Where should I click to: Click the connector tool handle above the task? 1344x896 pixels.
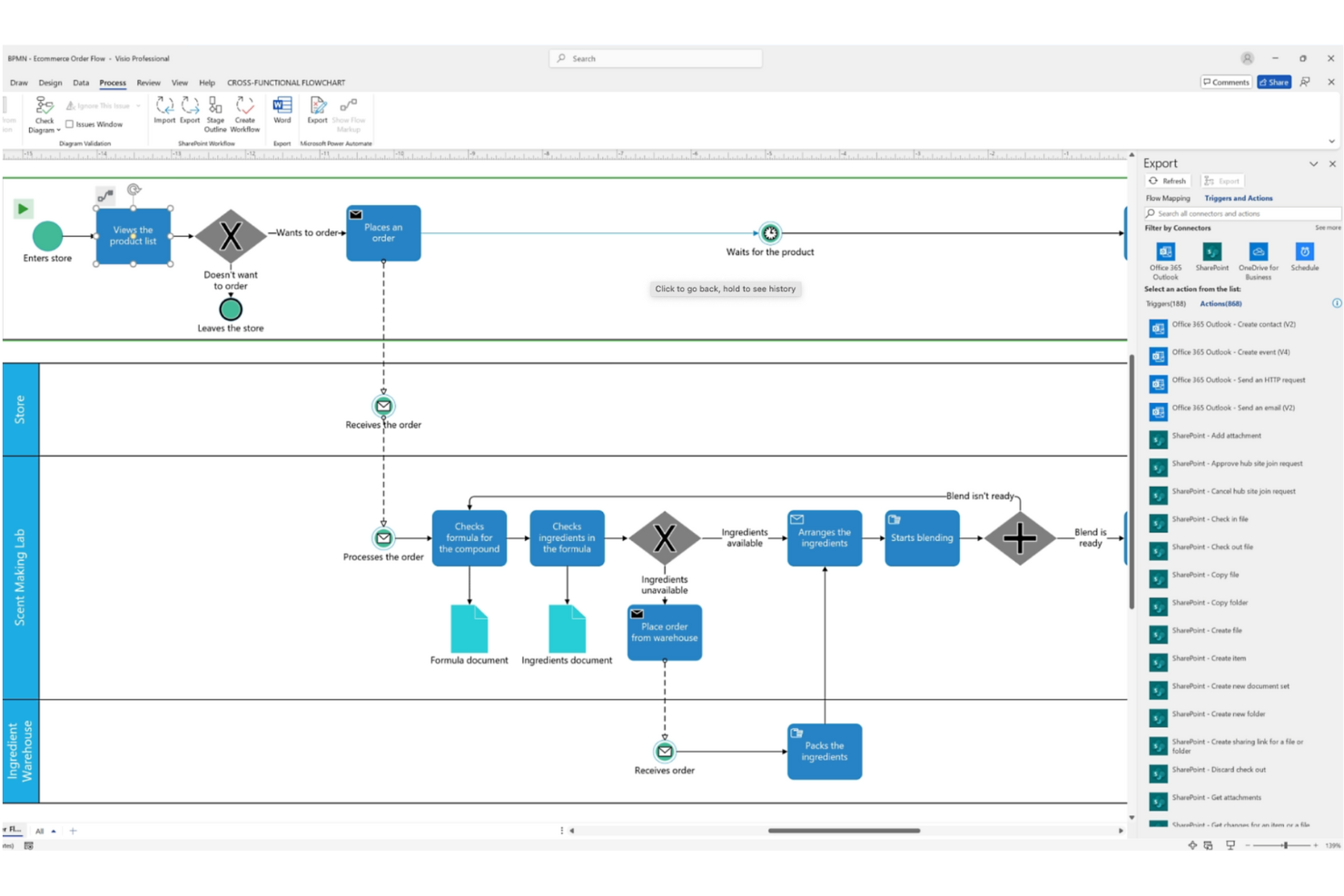pyautogui.click(x=105, y=195)
